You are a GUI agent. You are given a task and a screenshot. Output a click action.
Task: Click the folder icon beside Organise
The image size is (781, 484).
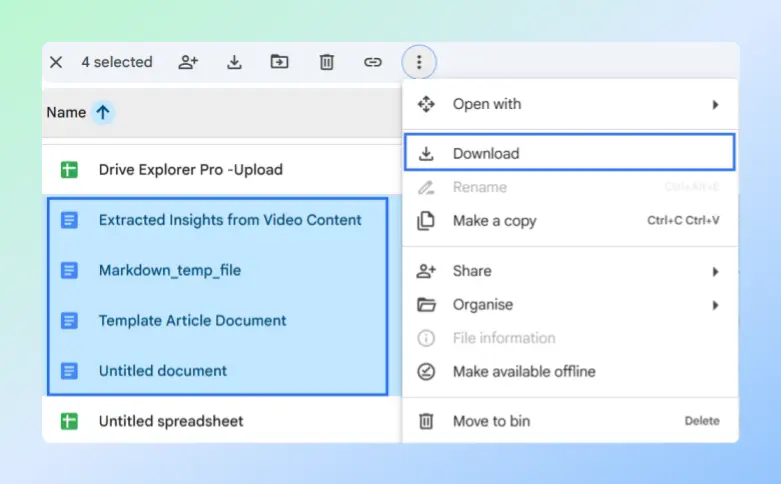click(x=426, y=304)
